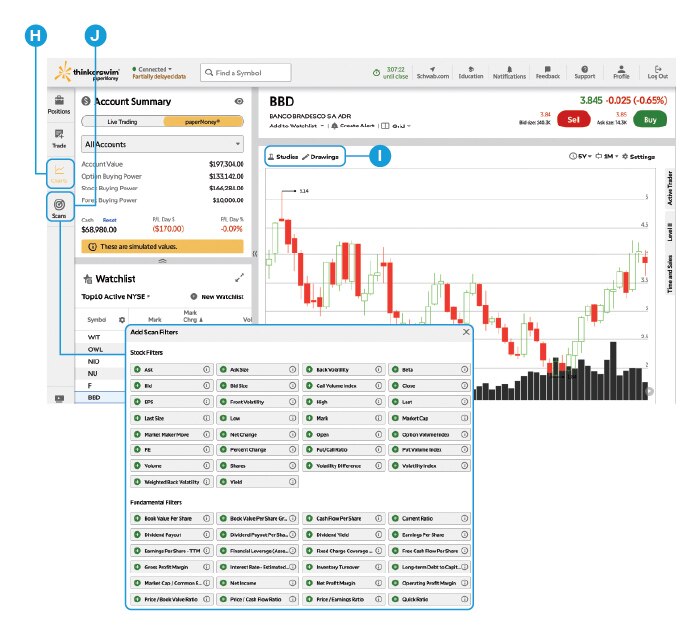Click the Reset cash link

click(x=109, y=220)
